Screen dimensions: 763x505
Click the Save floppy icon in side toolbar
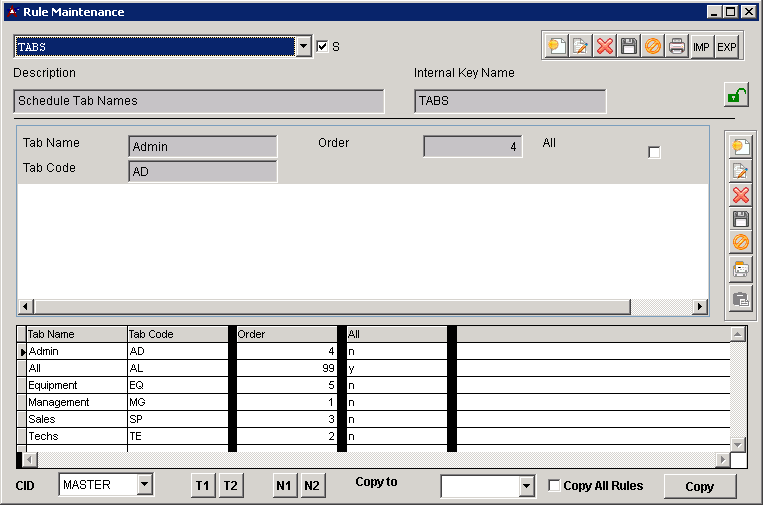[741, 219]
